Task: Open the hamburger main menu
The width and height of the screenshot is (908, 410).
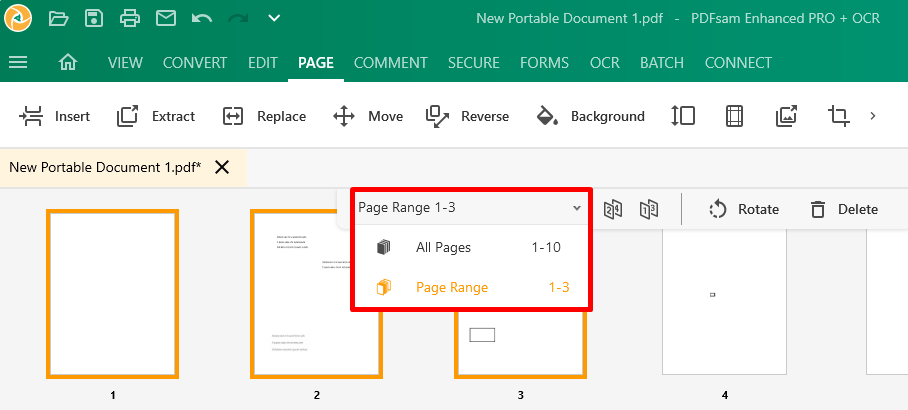Action: [x=19, y=62]
